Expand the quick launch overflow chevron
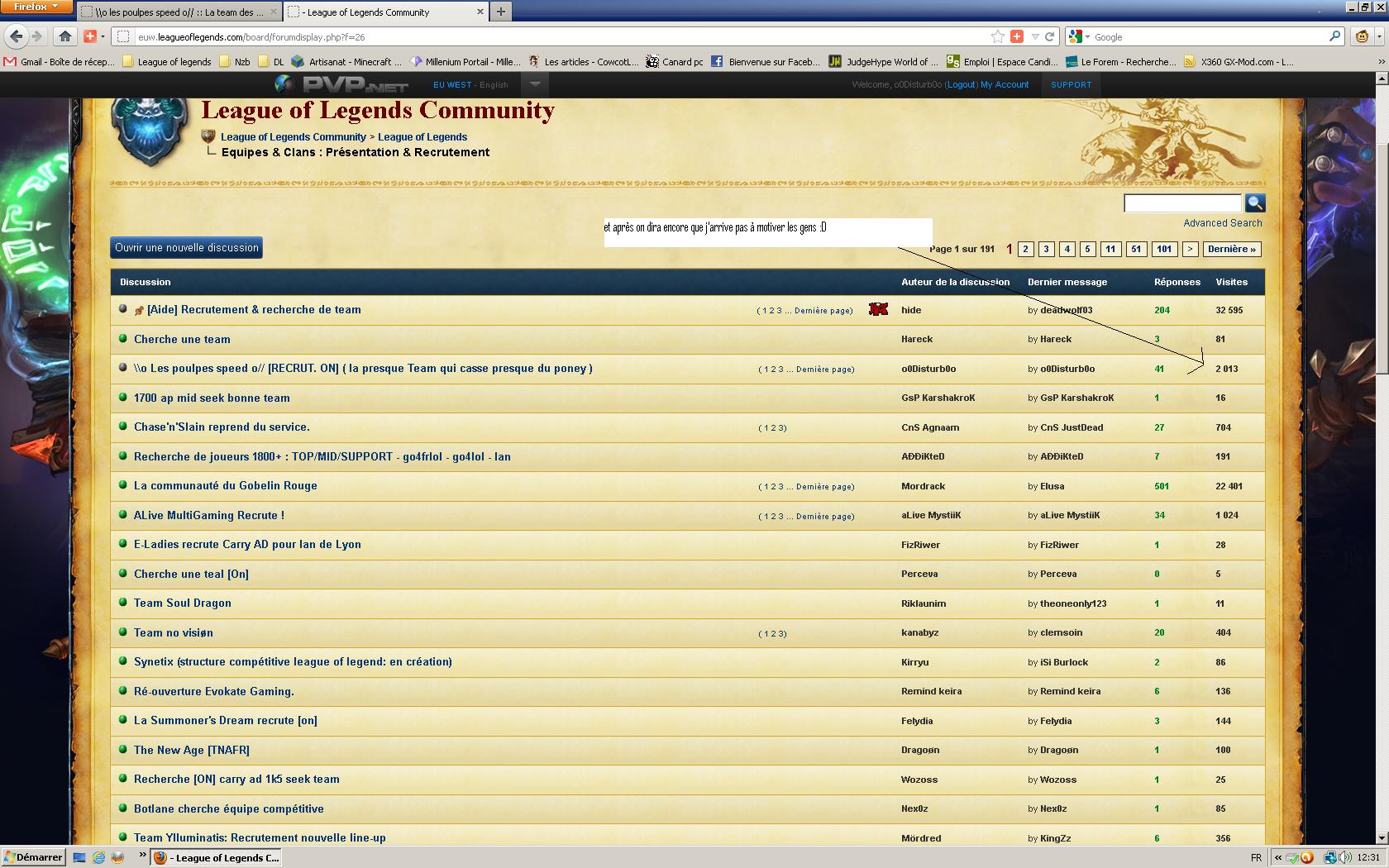Image resolution: width=1389 pixels, height=868 pixels. pyautogui.click(x=142, y=855)
